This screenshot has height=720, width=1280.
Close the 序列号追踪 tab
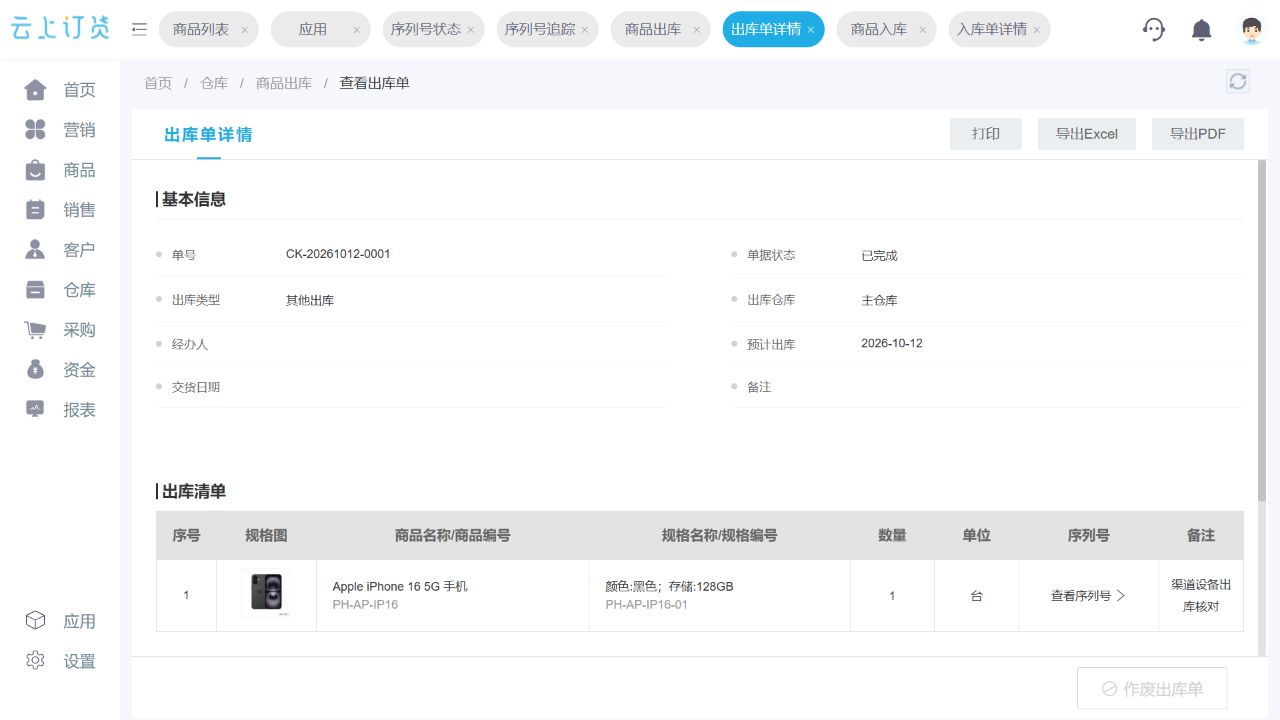click(585, 30)
